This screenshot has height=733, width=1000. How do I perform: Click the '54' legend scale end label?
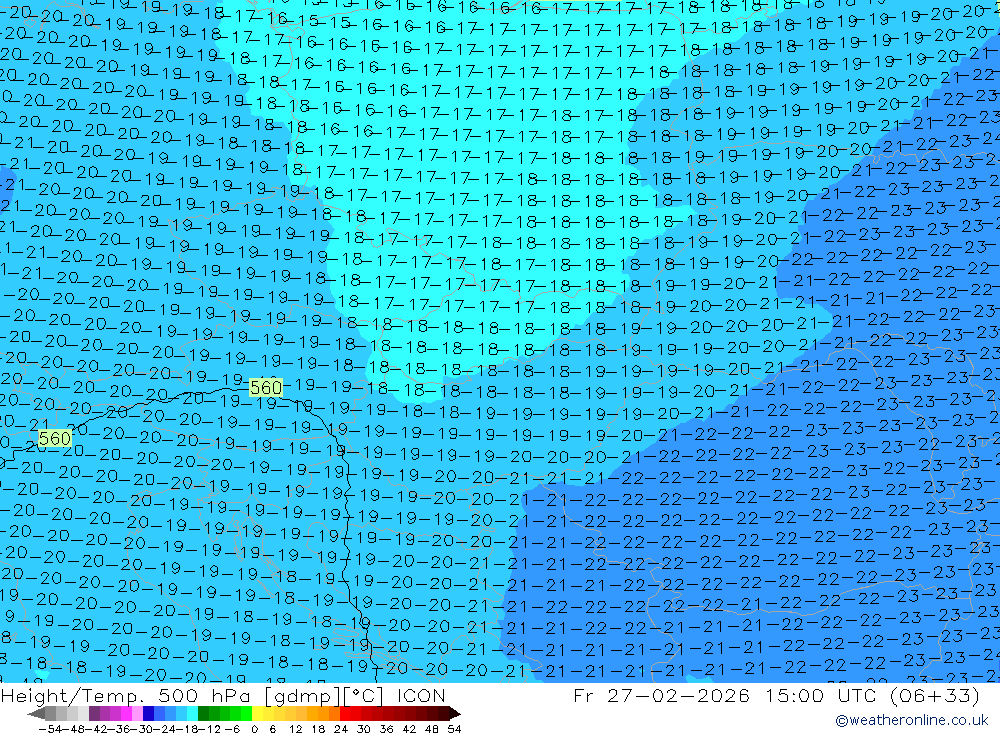(454, 729)
